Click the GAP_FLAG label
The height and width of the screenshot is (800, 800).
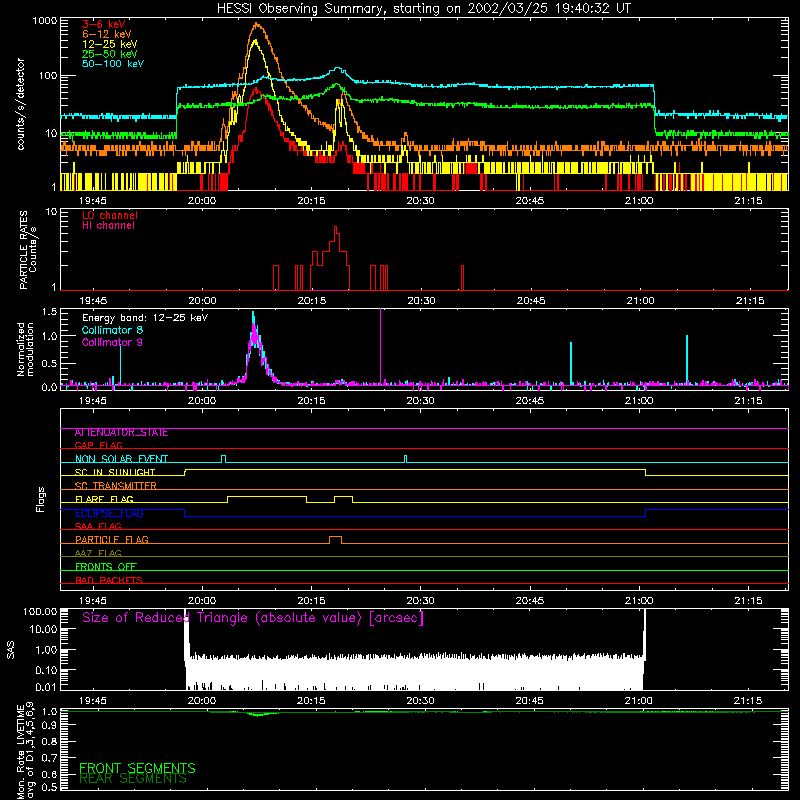click(98, 445)
